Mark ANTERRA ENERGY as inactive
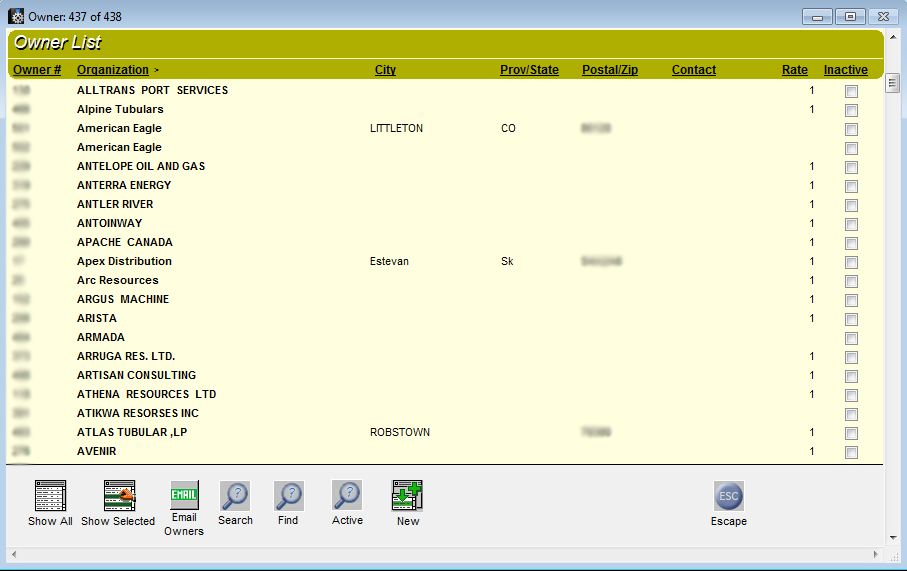This screenshot has height=571, width=907. click(851, 187)
